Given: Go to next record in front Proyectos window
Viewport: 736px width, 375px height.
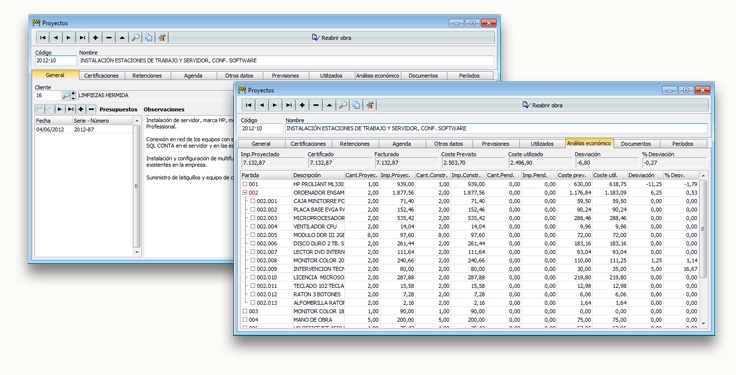Looking at the screenshot, I should (x=275, y=106).
